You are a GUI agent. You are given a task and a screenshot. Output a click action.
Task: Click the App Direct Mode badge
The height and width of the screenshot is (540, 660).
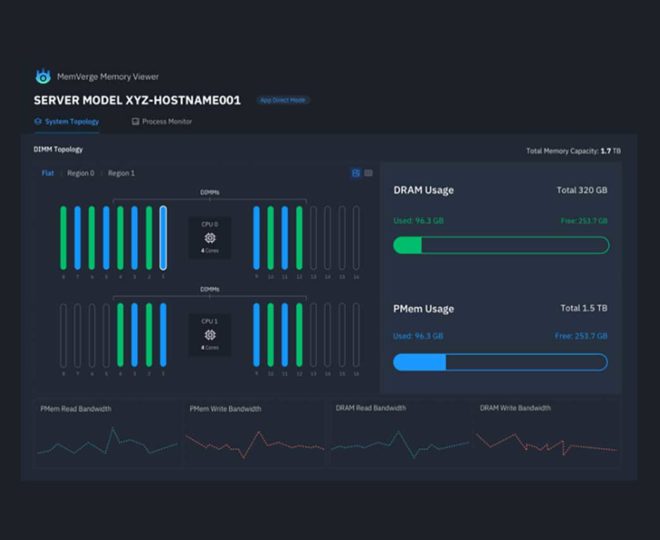283,100
